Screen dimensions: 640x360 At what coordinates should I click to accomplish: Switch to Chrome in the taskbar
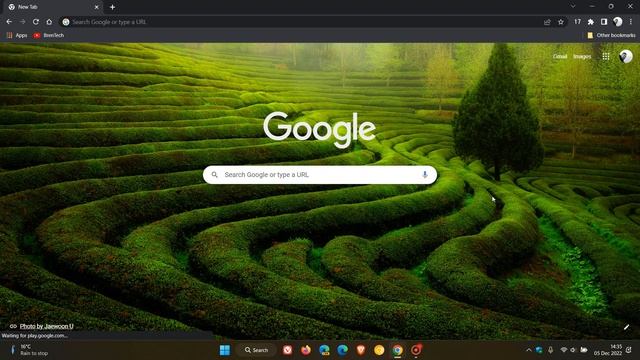(398, 350)
